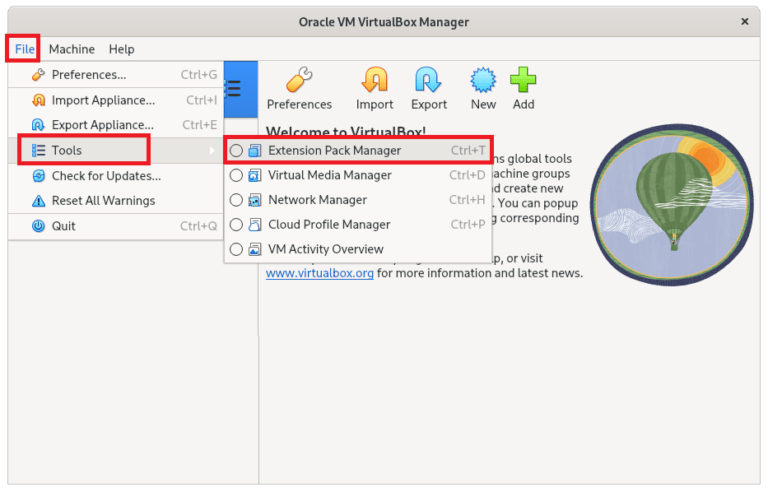Screen dimensions: 768x492
Task: Select the Extension Pack Manager radio button
Action: [236, 151]
